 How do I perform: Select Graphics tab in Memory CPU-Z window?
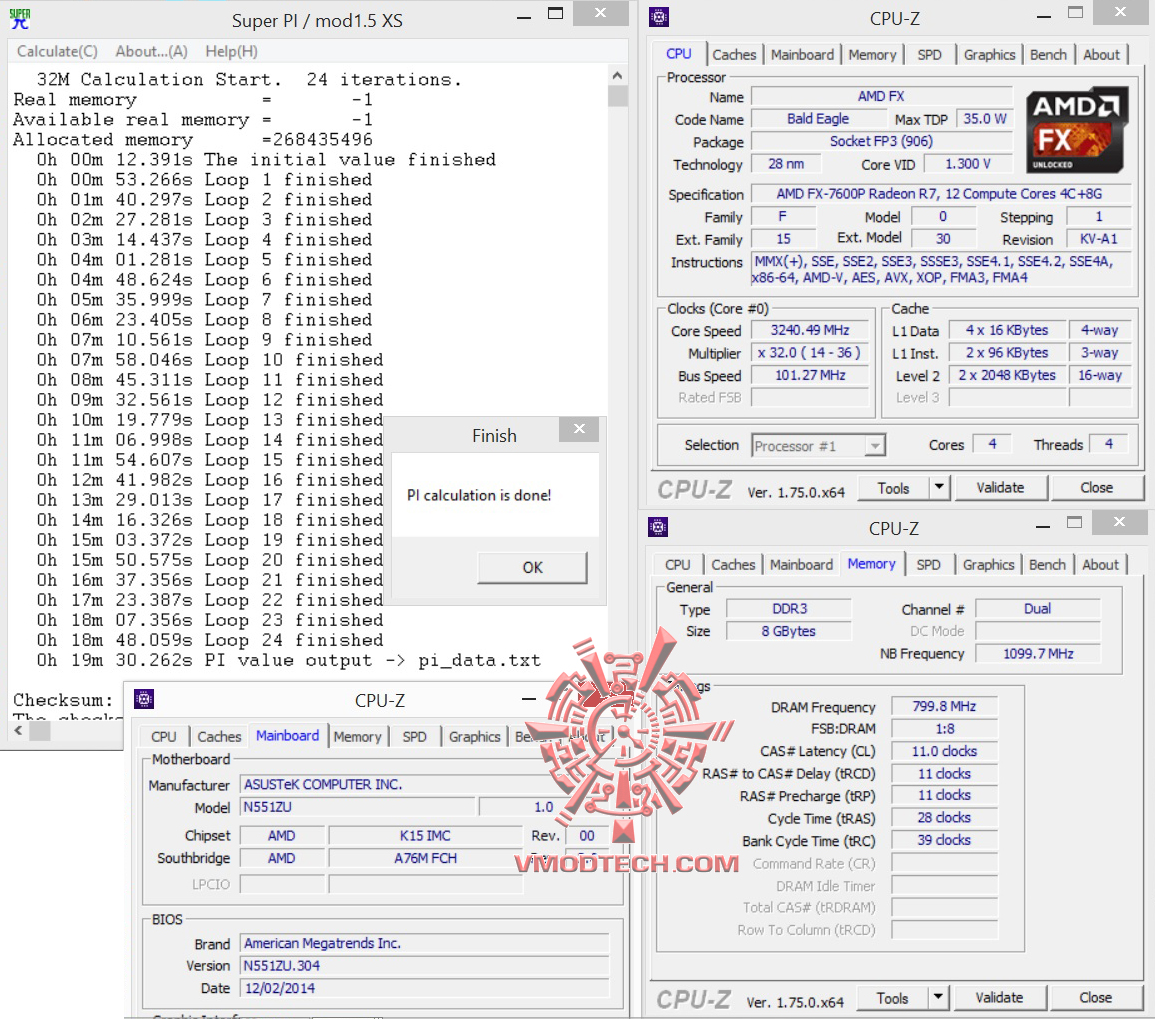[989, 564]
